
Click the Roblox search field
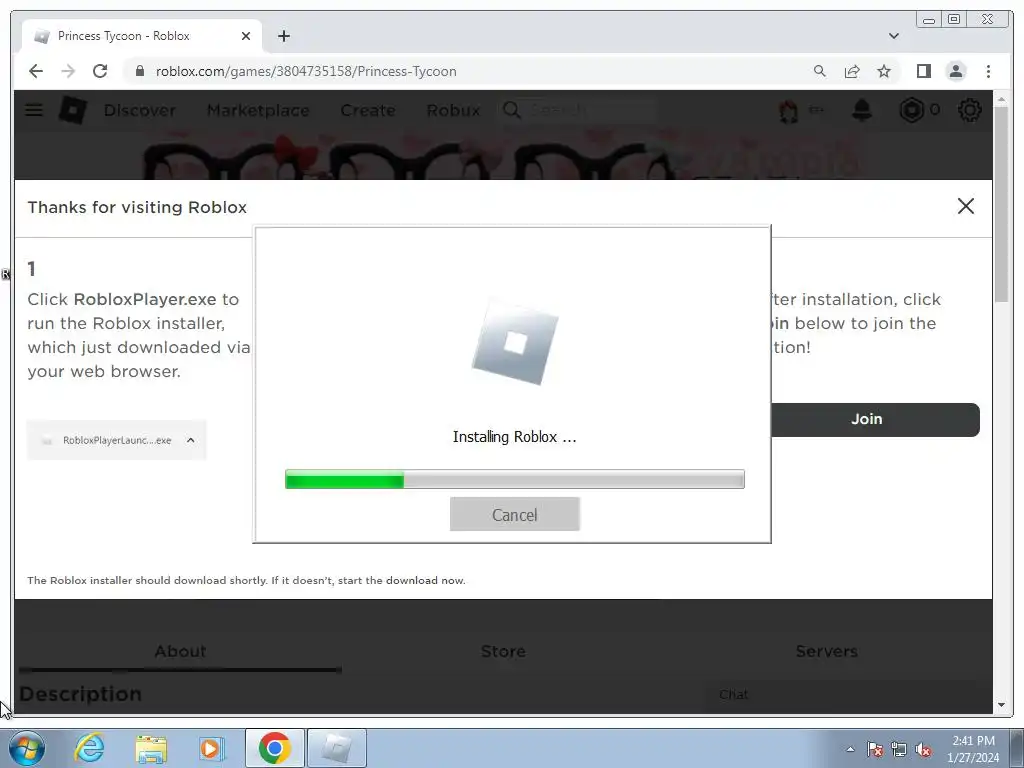[578, 110]
